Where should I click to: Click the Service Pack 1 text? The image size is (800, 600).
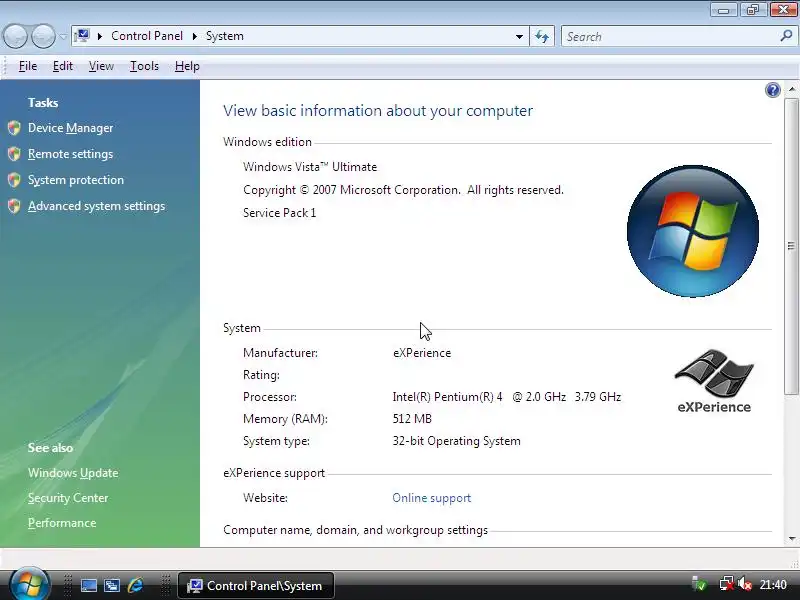[280, 213]
